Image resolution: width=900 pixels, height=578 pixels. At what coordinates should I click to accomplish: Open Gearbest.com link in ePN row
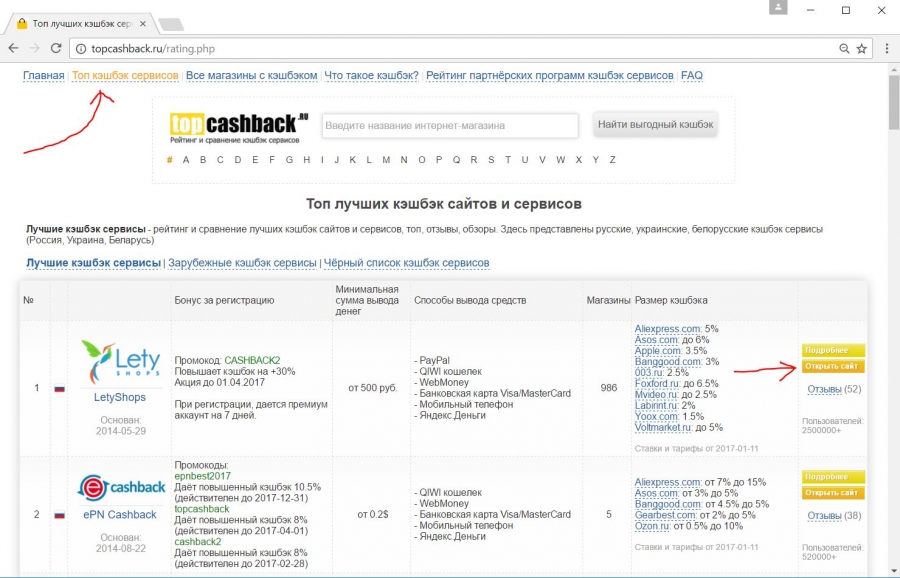(x=665, y=515)
